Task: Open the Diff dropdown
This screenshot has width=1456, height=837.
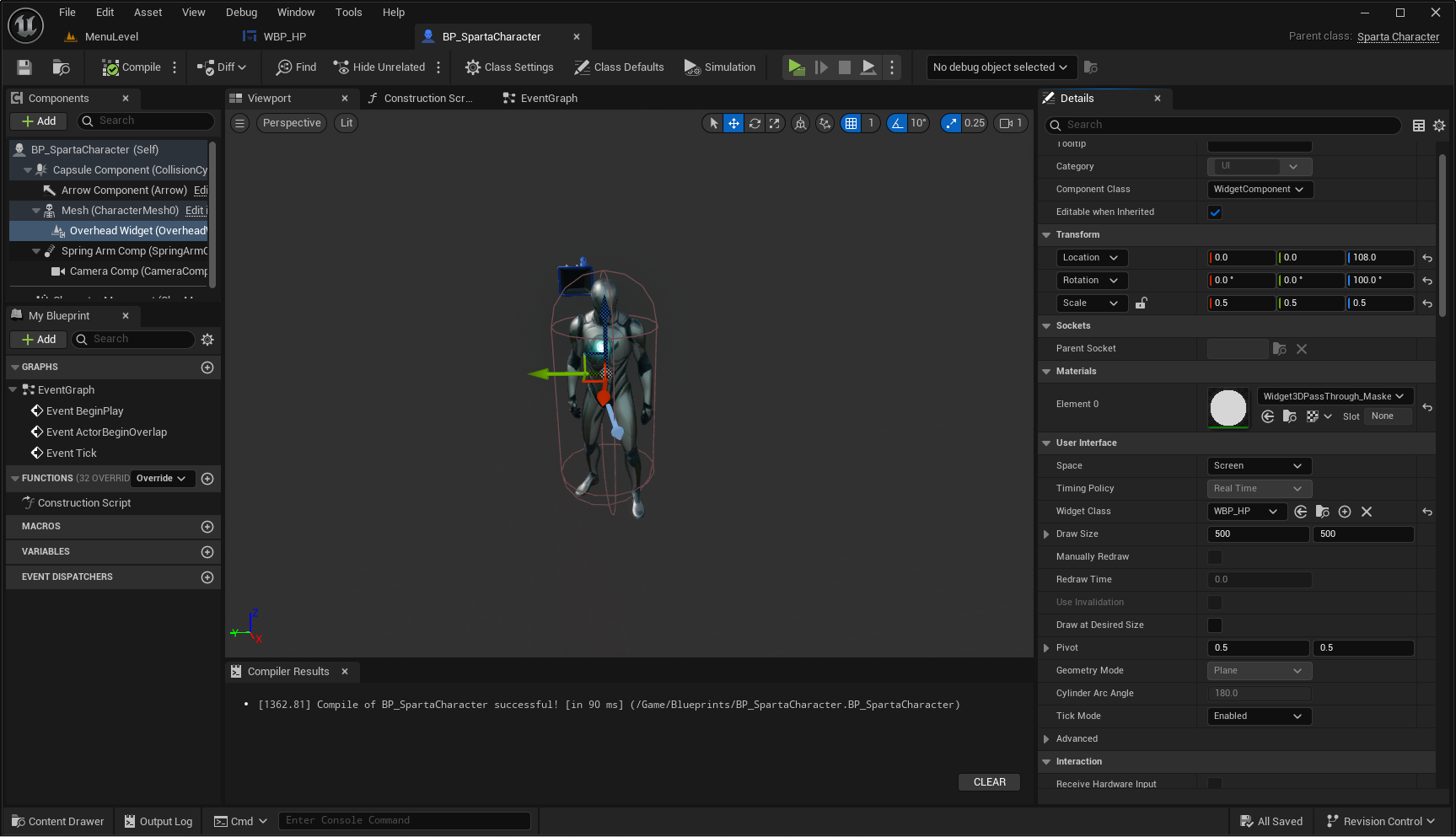Action: (x=222, y=67)
